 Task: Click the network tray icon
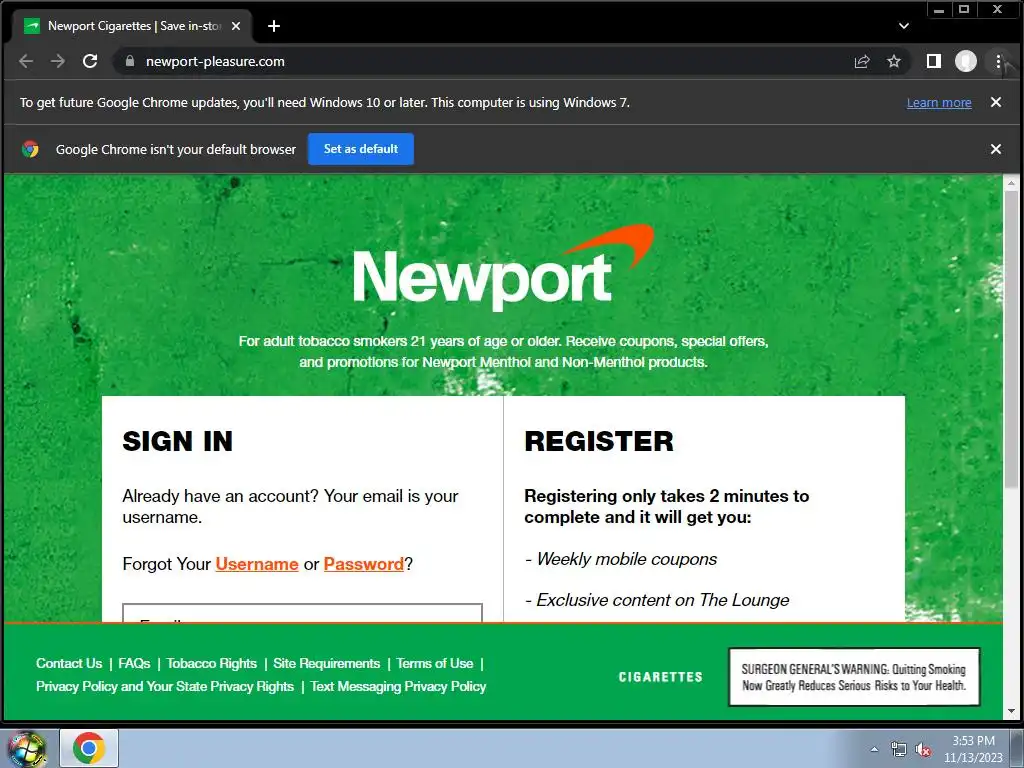(x=899, y=749)
